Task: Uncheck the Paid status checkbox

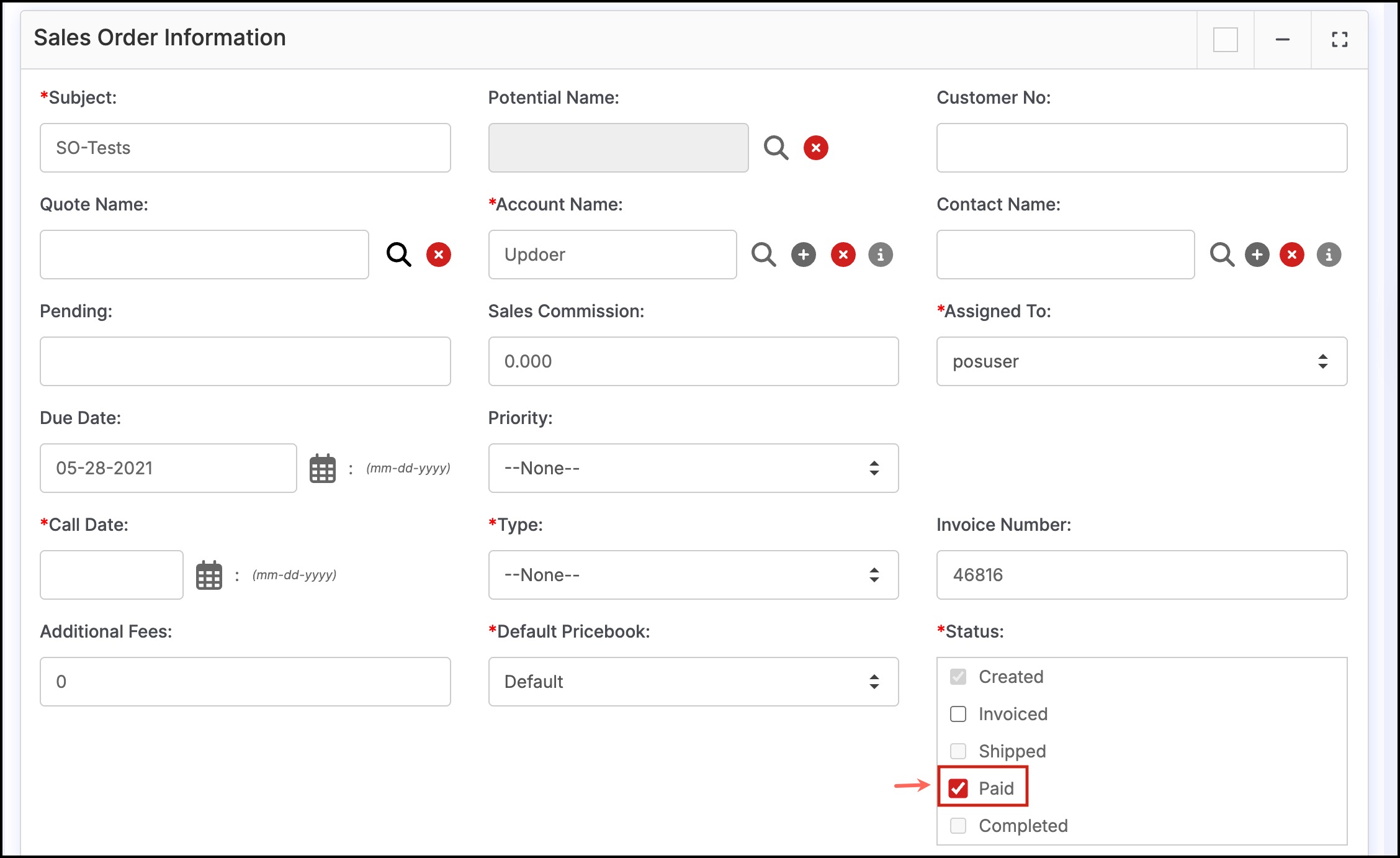Action: 958,788
